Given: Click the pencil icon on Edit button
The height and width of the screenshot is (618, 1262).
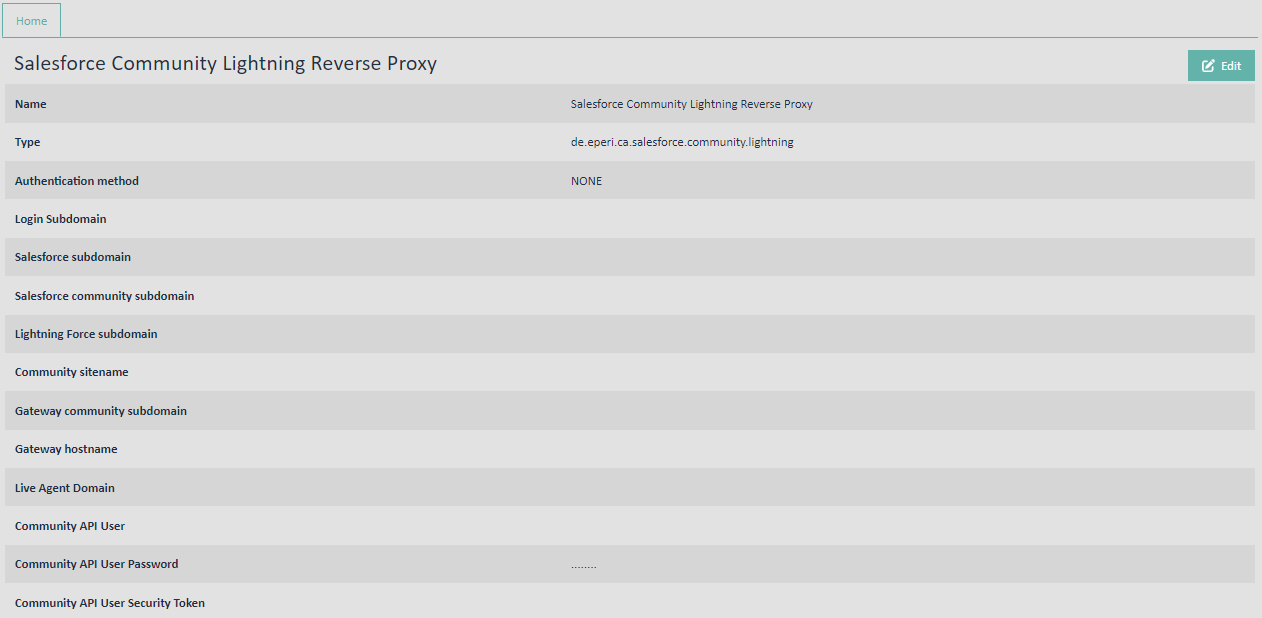Looking at the screenshot, I should coord(1208,66).
